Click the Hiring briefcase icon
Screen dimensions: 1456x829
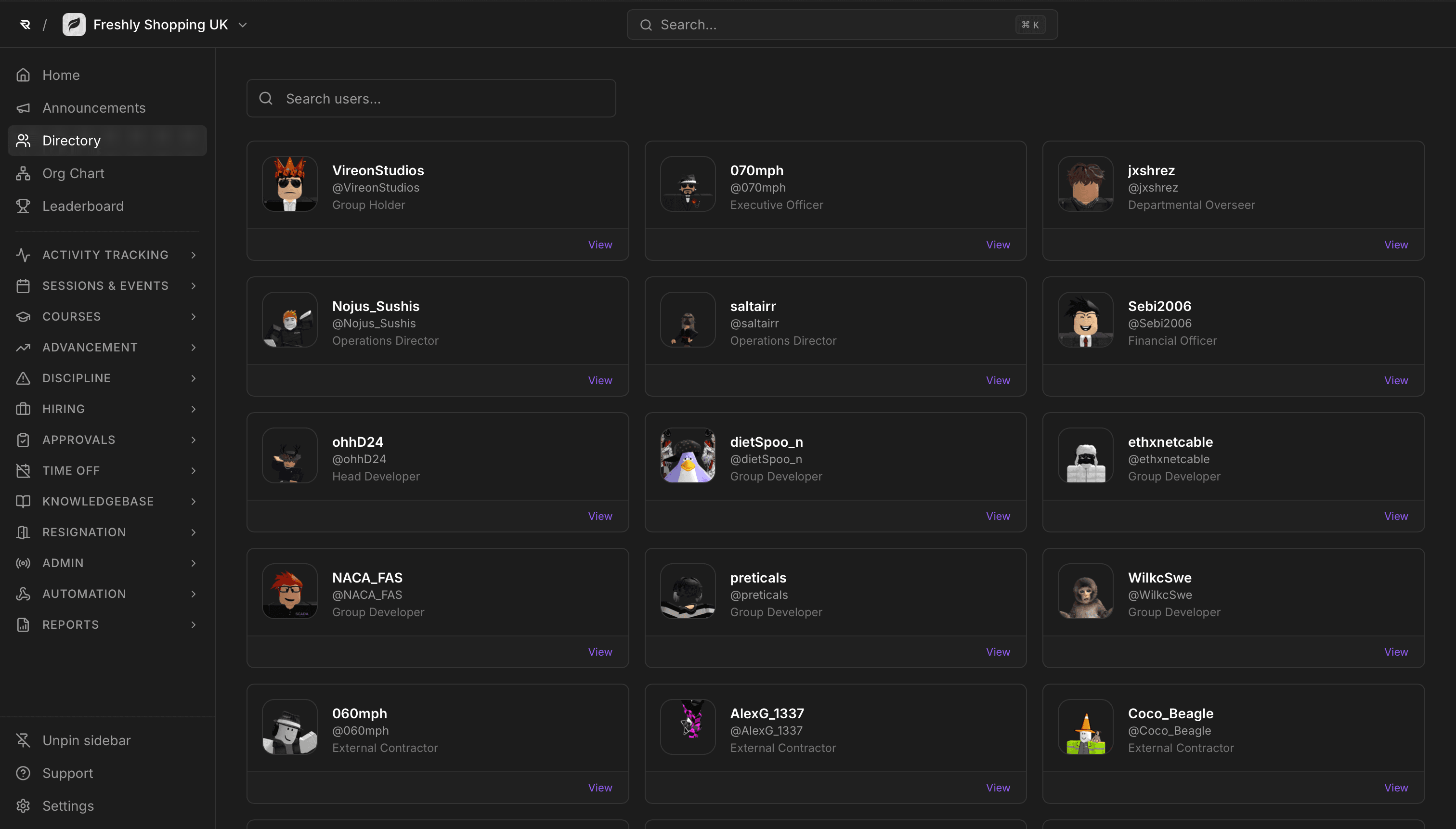(23, 409)
